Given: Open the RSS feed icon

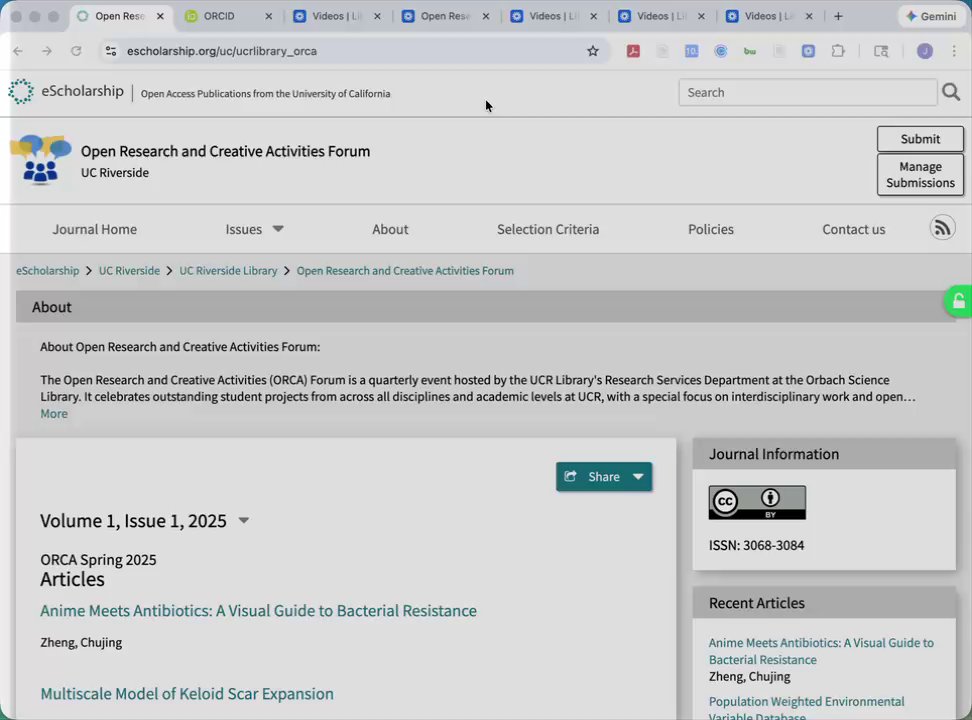Looking at the screenshot, I should (942, 228).
